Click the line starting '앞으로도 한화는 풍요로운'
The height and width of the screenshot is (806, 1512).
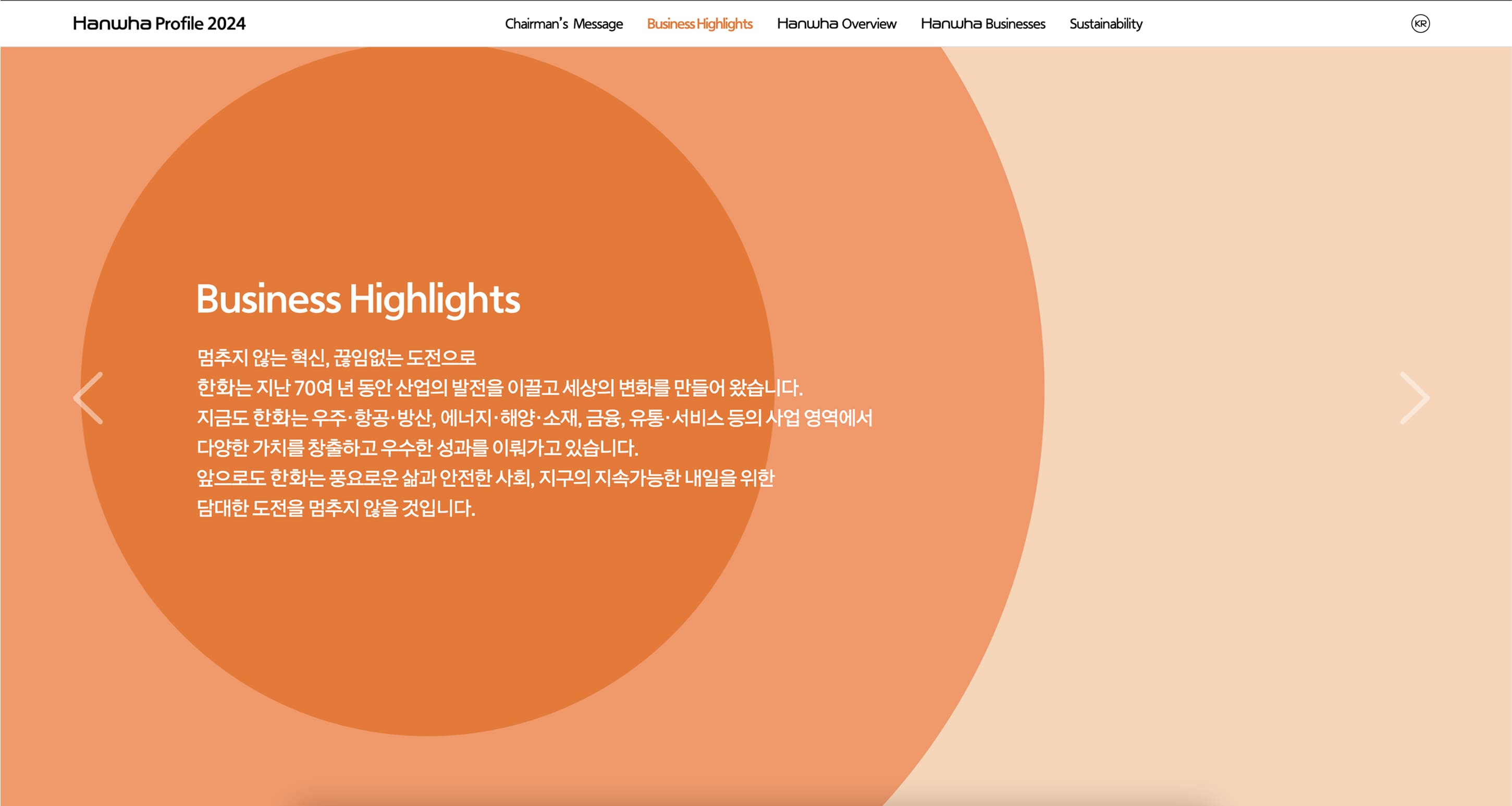[x=485, y=478]
